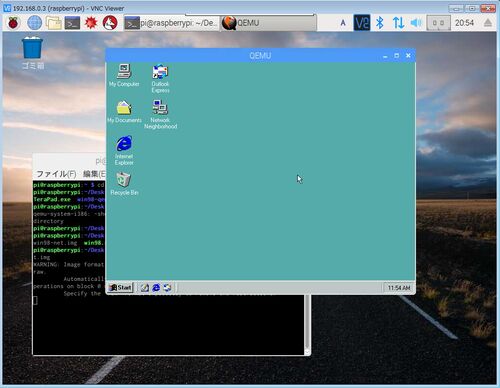
Task: Click the eject tray icon
Action: [488, 23]
